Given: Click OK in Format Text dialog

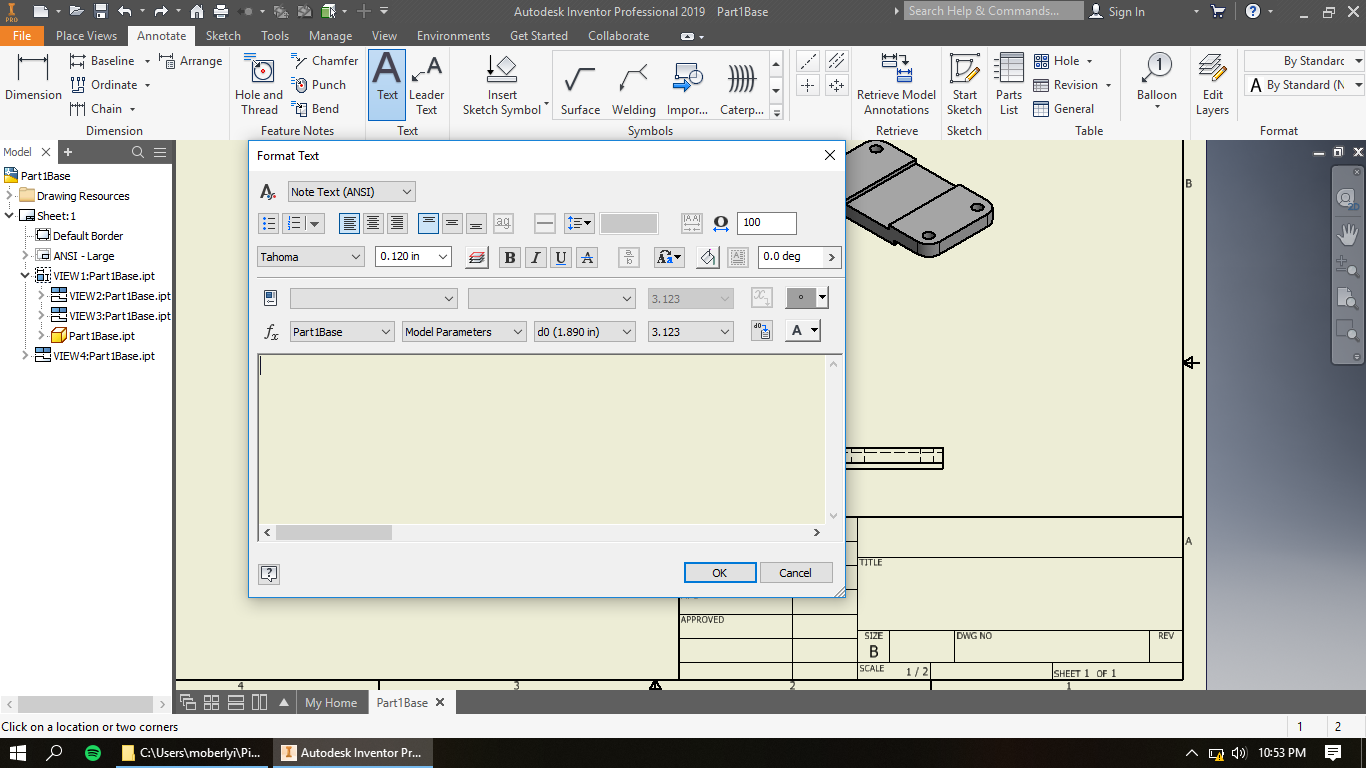Looking at the screenshot, I should [719, 573].
